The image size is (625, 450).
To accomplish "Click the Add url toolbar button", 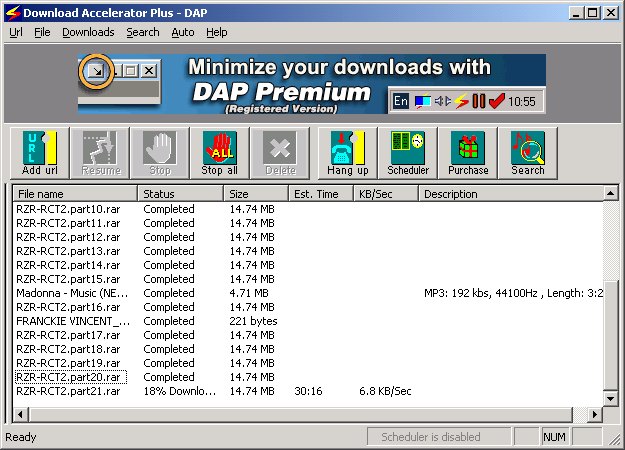I will [39, 153].
